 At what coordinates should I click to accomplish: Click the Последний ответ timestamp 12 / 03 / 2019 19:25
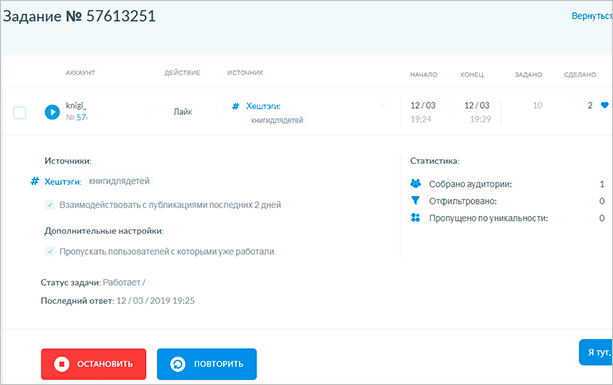tap(156, 301)
